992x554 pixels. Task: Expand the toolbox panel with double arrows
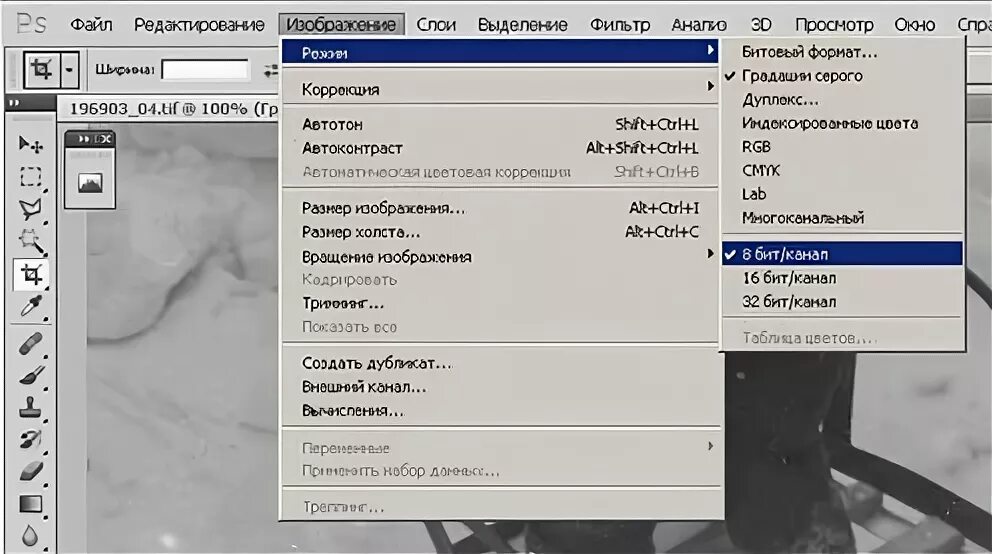pyautogui.click(x=15, y=102)
